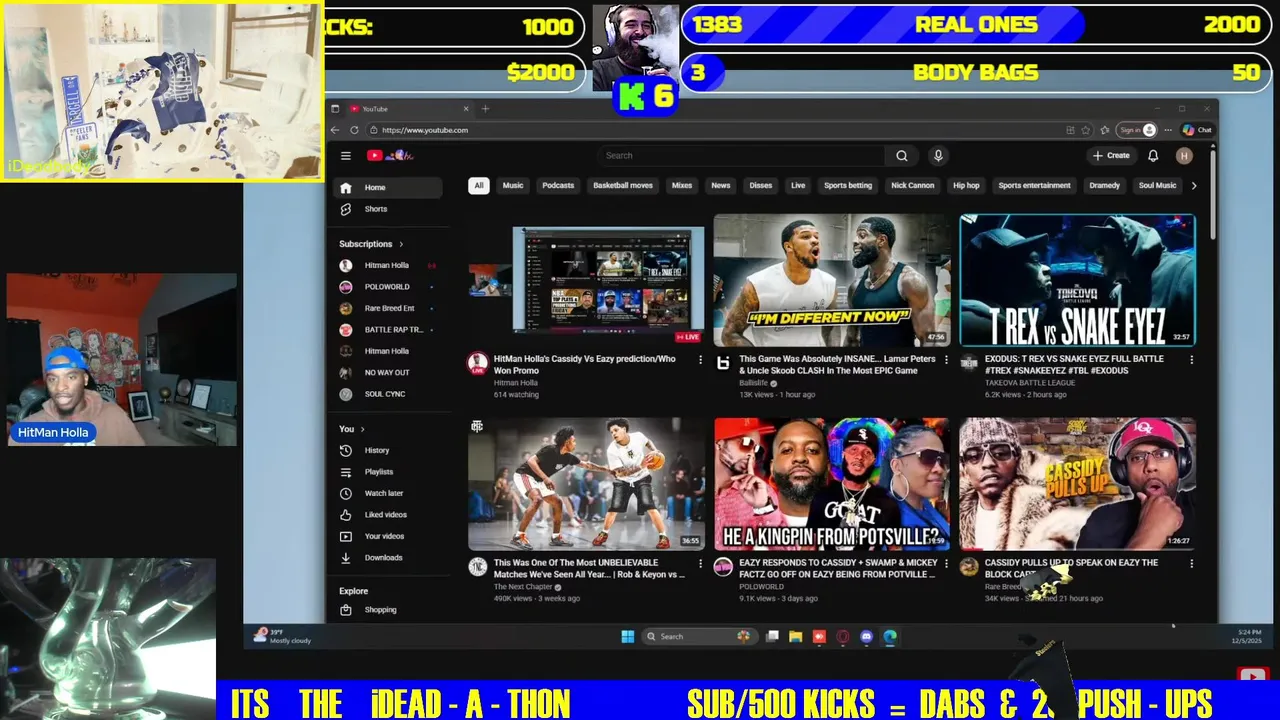Screen dimensions: 1280x720
Task: Open YouTube notifications bell
Action: tap(1153, 155)
